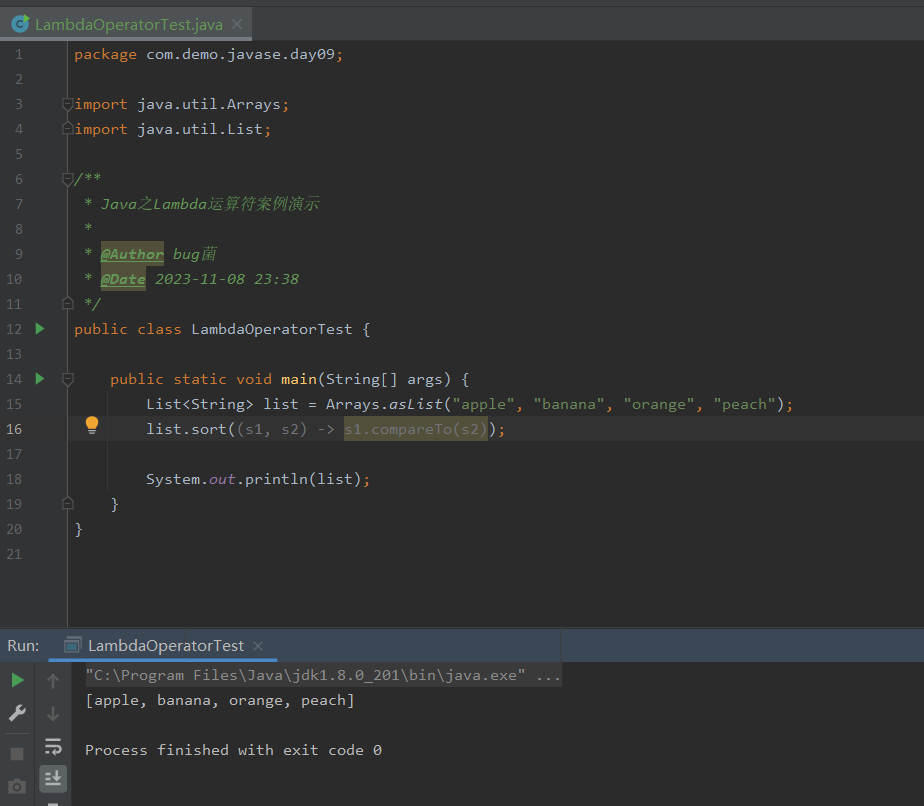
Task: Click 'Process finished with exit code 0' text
Action: [233, 750]
